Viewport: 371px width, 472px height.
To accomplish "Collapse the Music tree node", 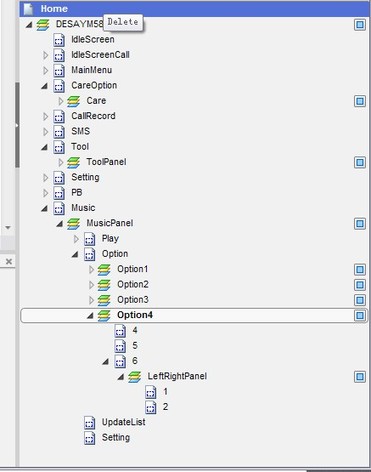I will [44, 209].
